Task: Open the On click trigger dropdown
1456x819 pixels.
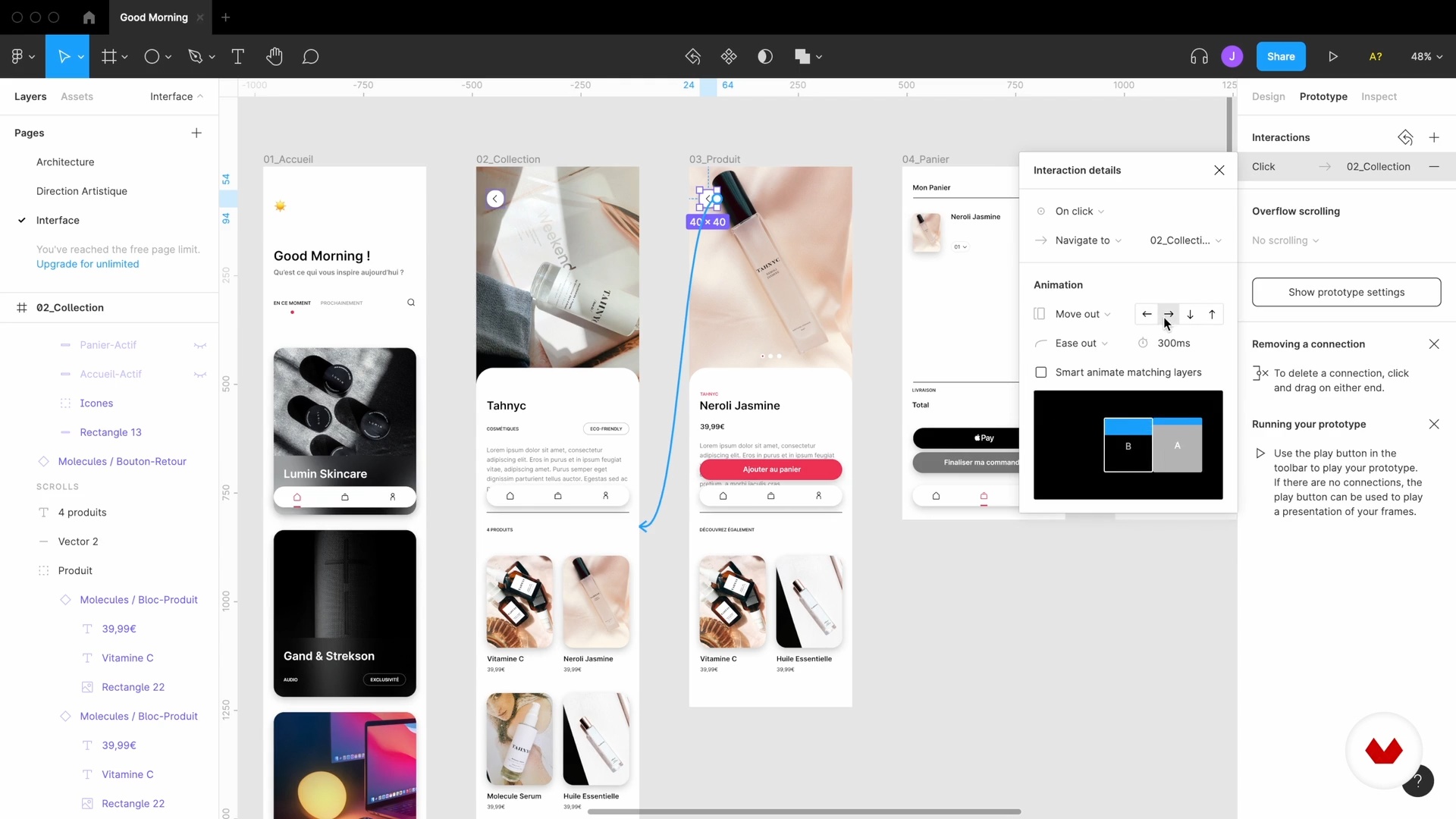Action: (1079, 211)
